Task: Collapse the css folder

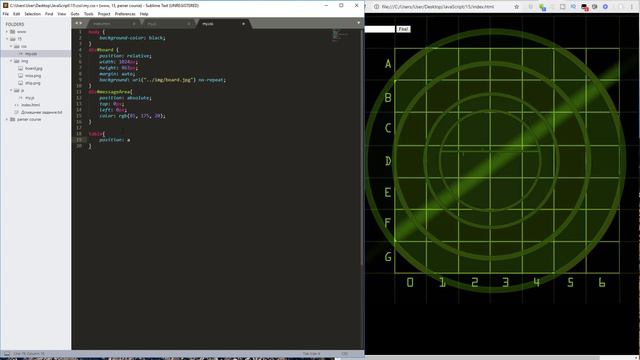Action: click(11, 46)
